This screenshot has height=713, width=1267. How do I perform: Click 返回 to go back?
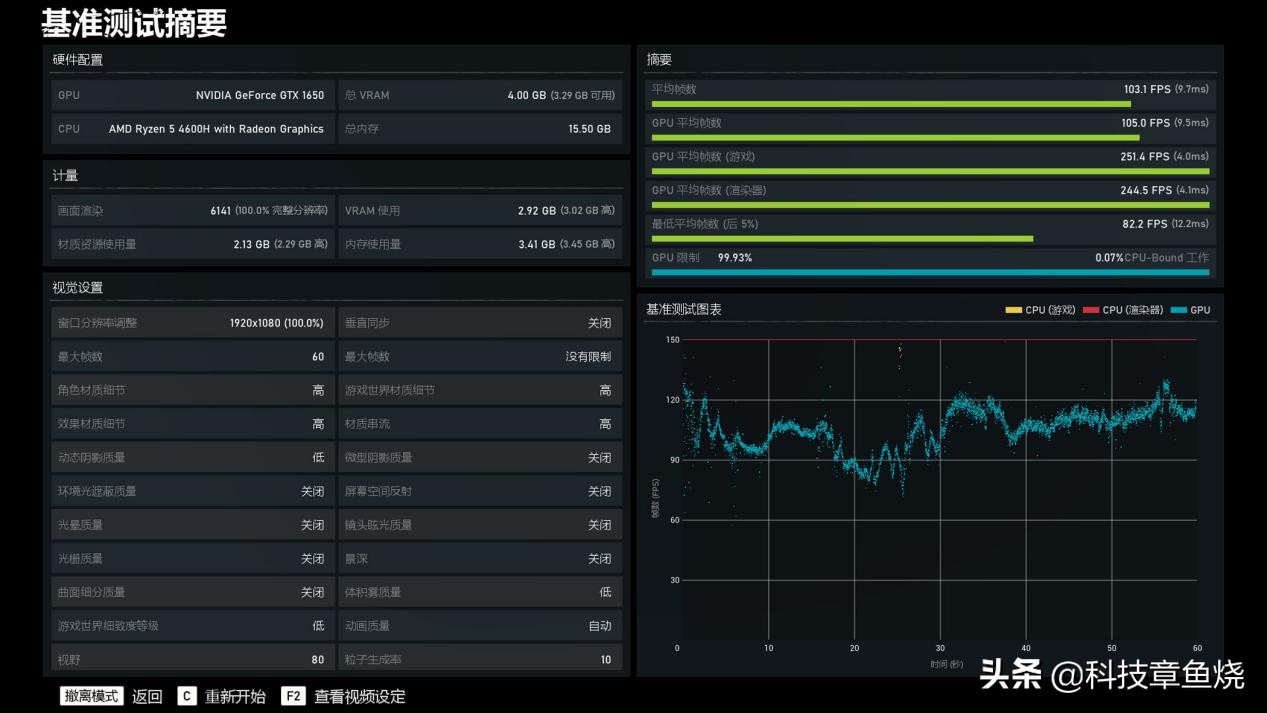(147, 696)
